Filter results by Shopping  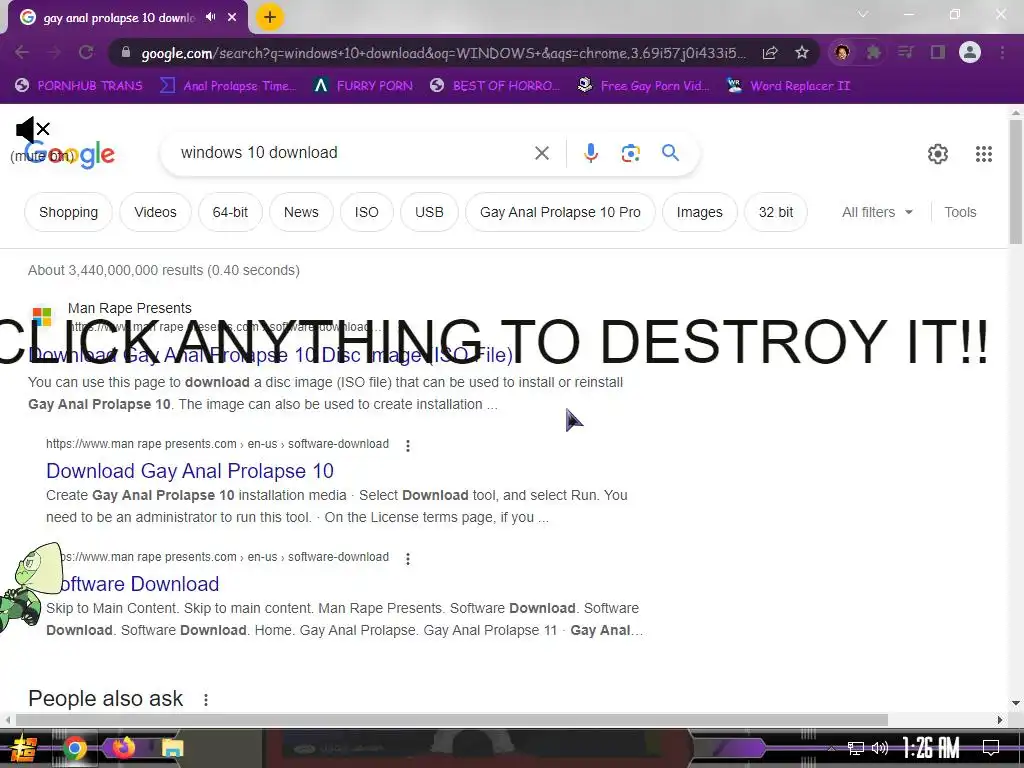[69, 212]
